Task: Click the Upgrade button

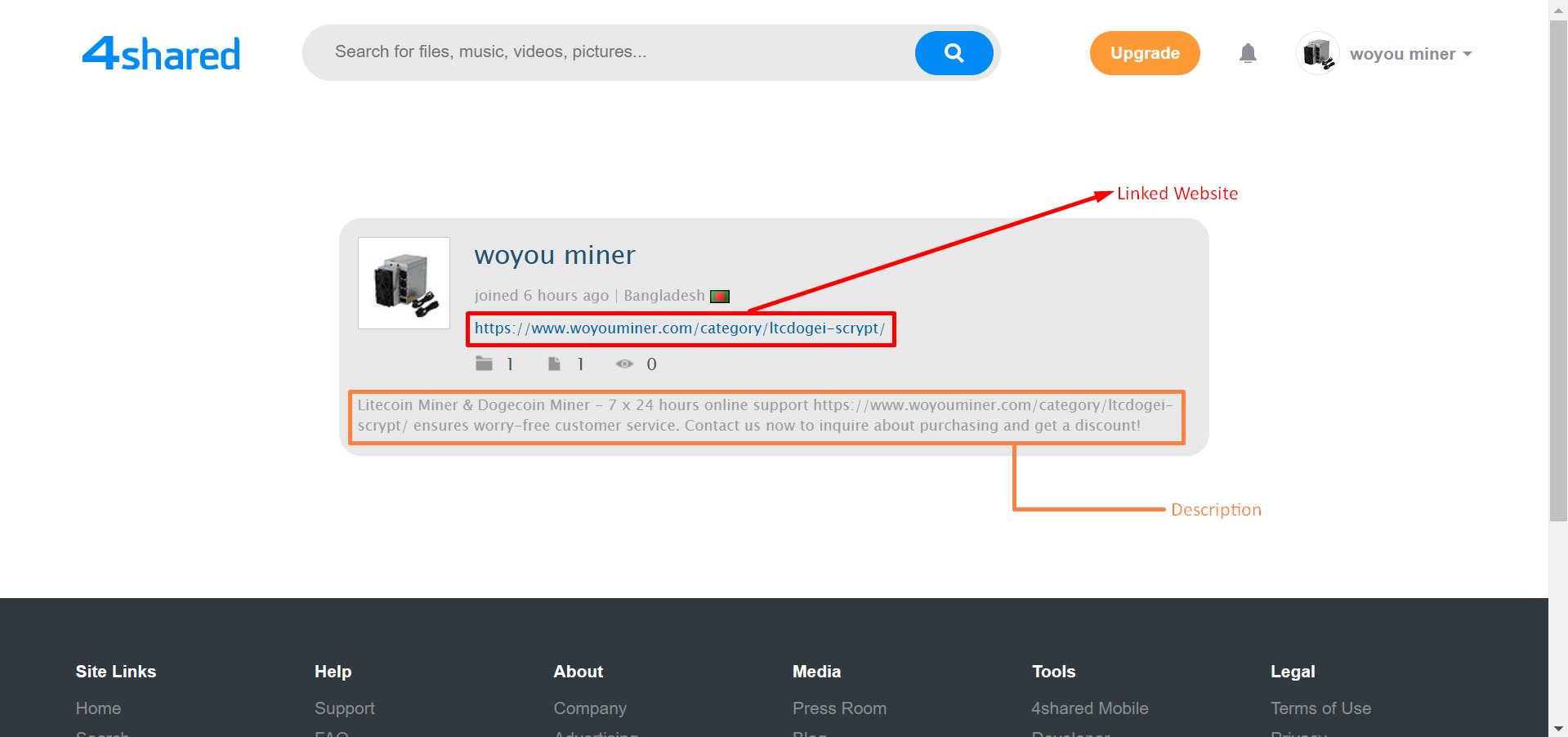Action: tap(1144, 53)
